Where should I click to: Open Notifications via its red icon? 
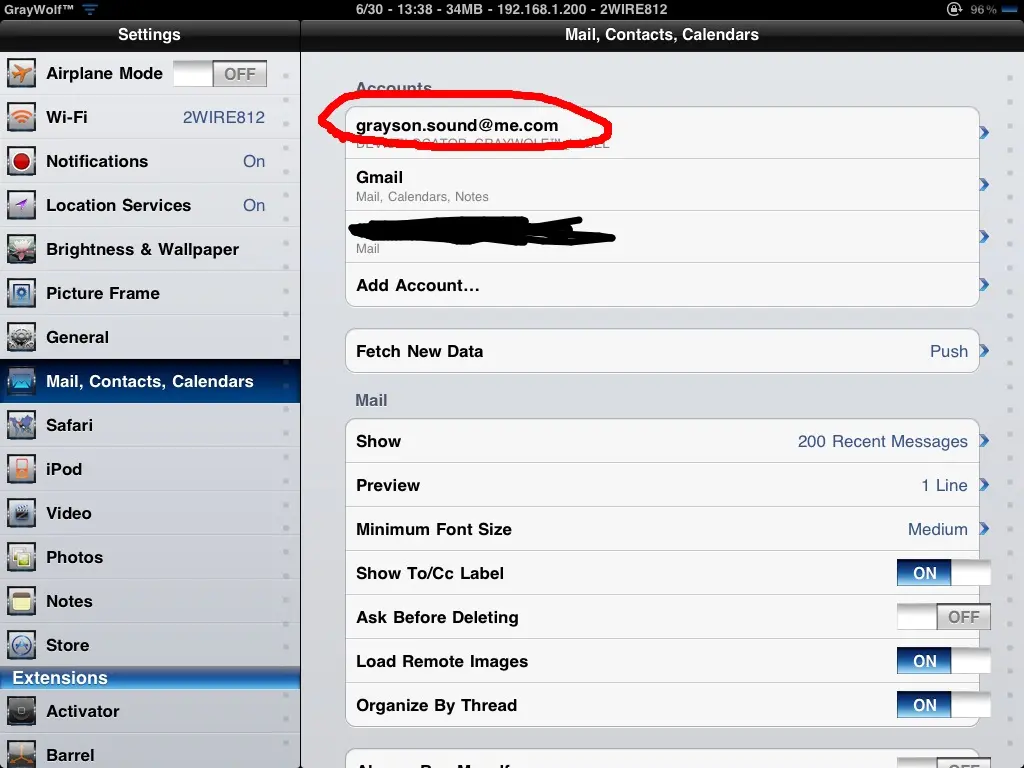[22, 162]
